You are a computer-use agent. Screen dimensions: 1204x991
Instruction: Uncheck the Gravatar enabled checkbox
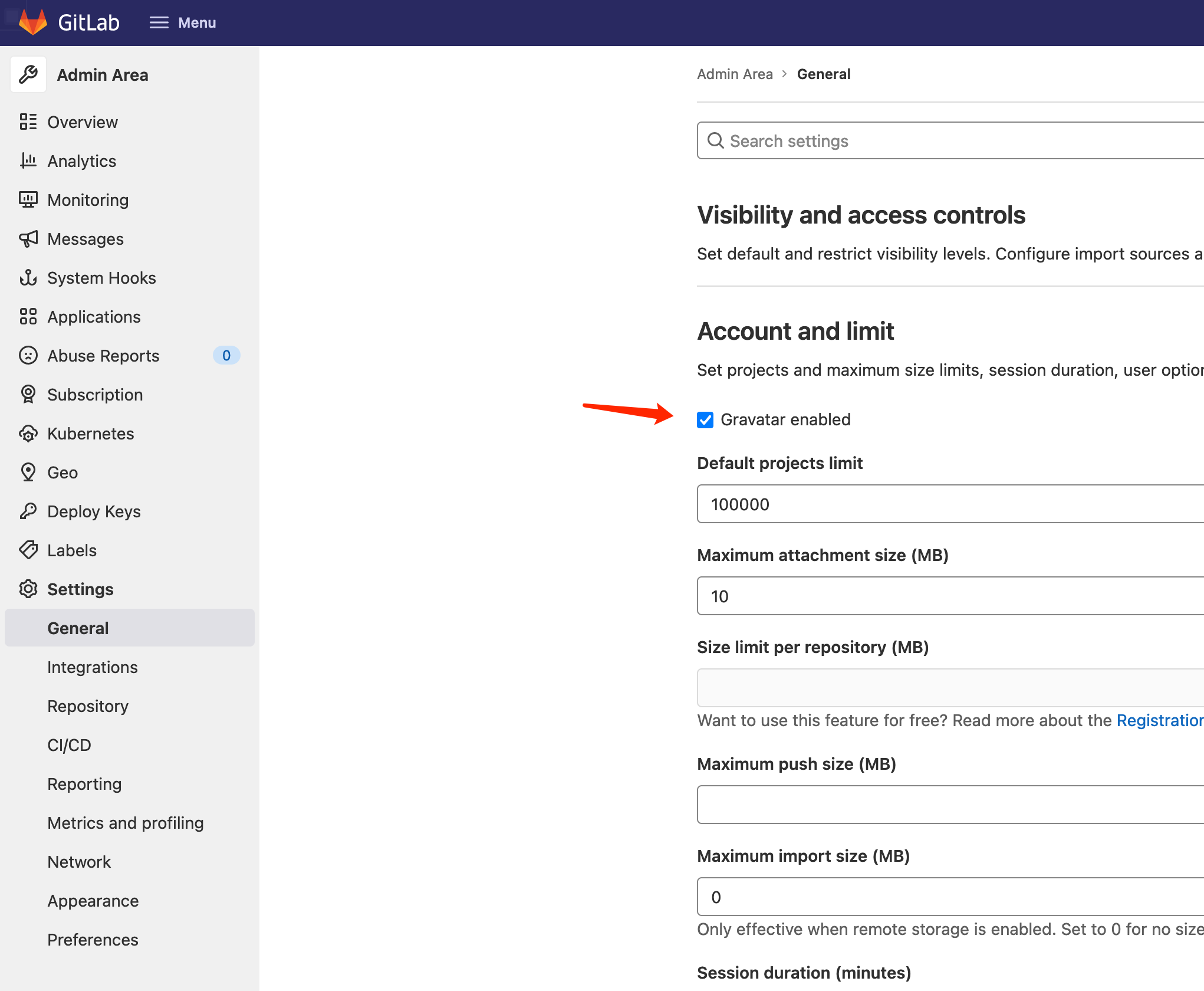point(705,420)
